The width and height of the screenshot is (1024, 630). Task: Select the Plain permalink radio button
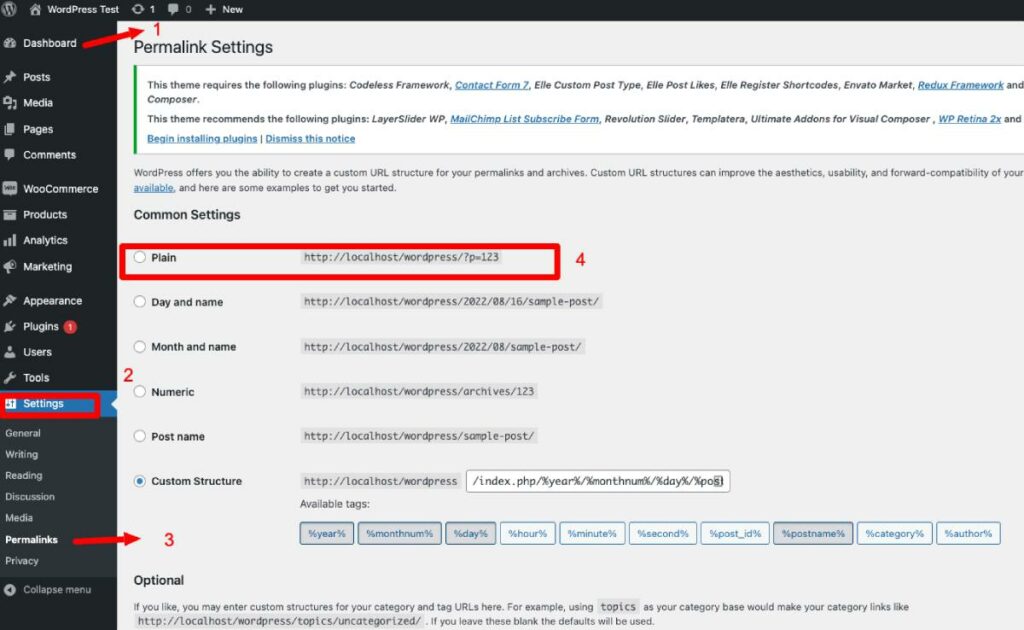pos(140,257)
